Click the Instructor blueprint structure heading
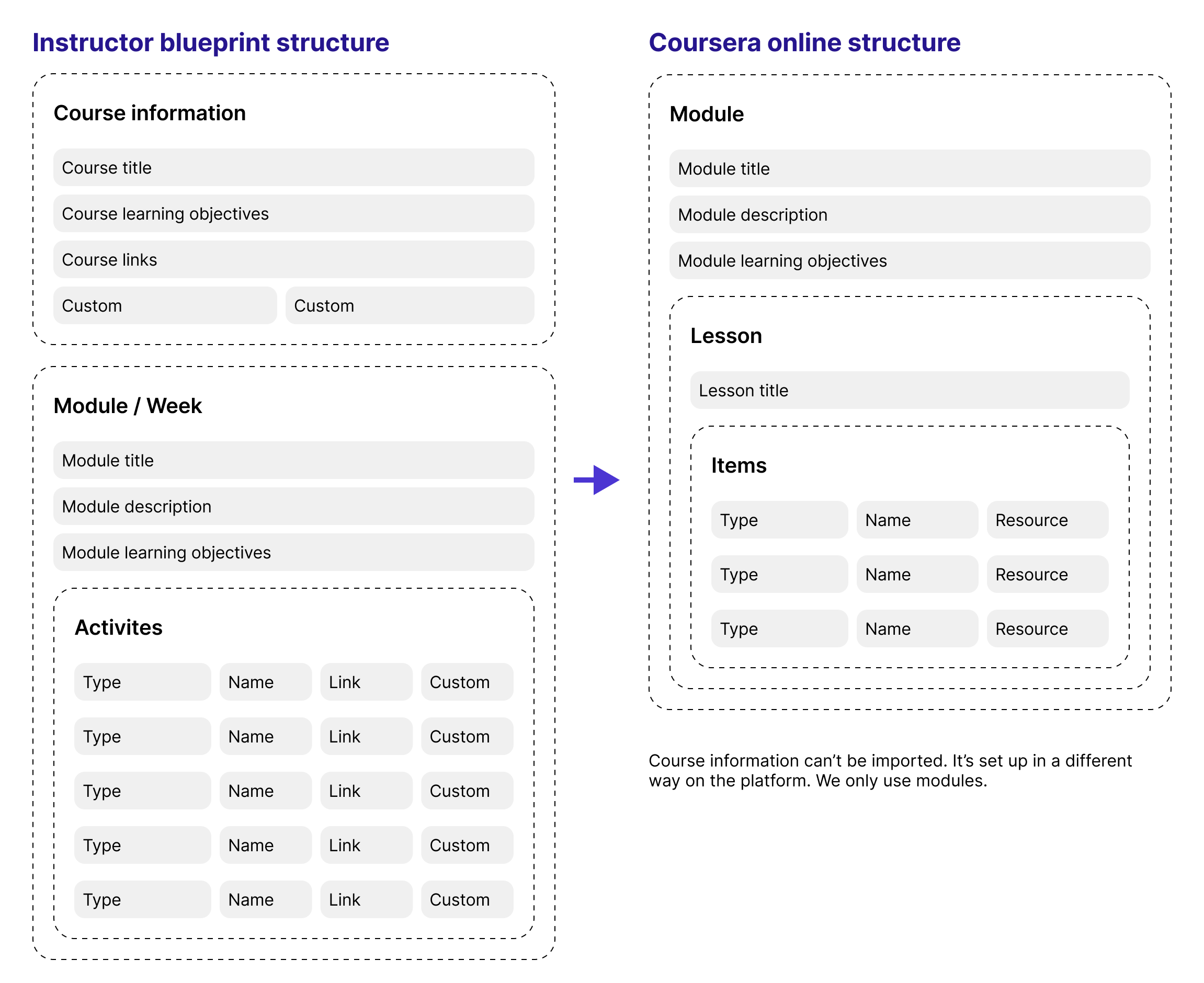This screenshot has height=983, width=1204. (x=211, y=42)
